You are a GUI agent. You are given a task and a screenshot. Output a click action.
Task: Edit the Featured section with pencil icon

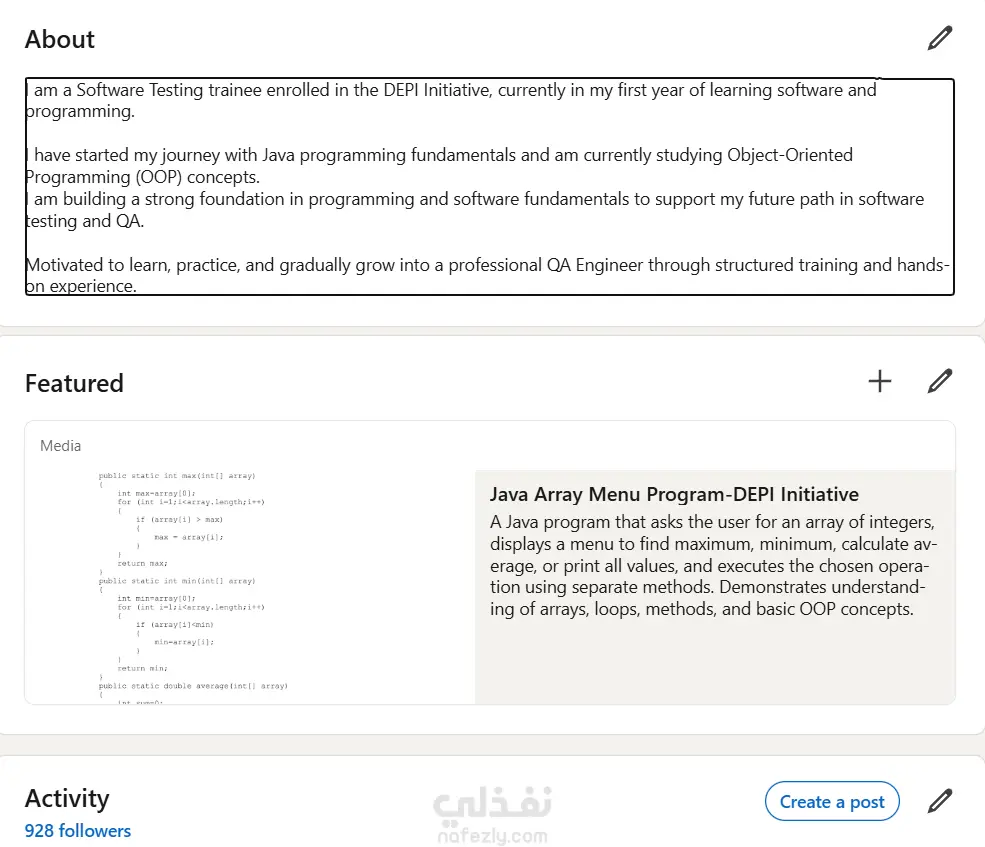point(939,381)
